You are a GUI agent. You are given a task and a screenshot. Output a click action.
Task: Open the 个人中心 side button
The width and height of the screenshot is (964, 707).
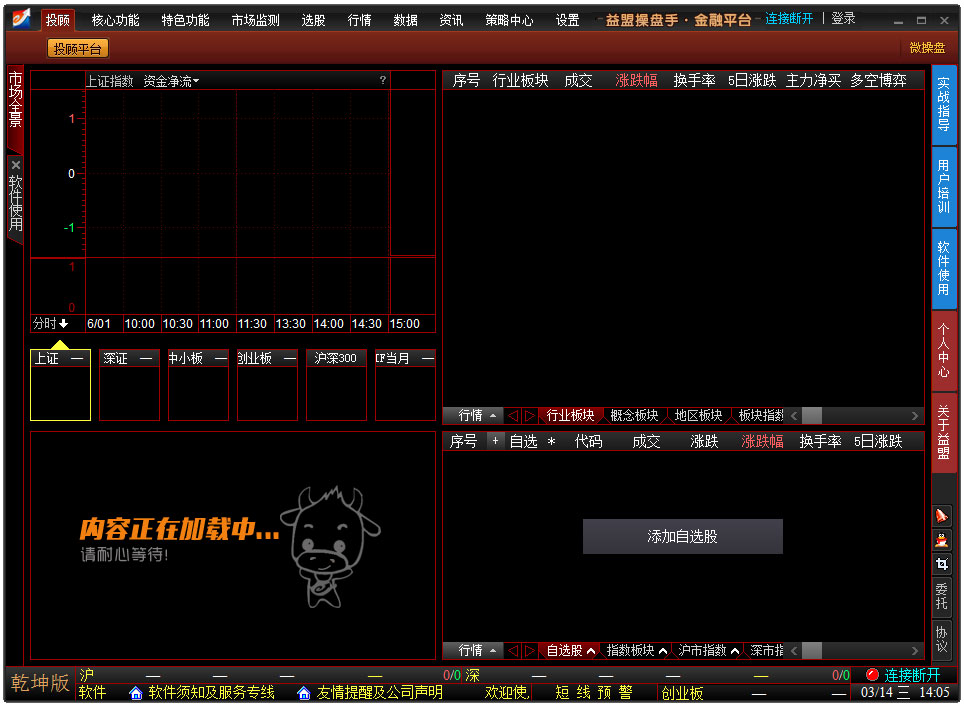coord(944,351)
